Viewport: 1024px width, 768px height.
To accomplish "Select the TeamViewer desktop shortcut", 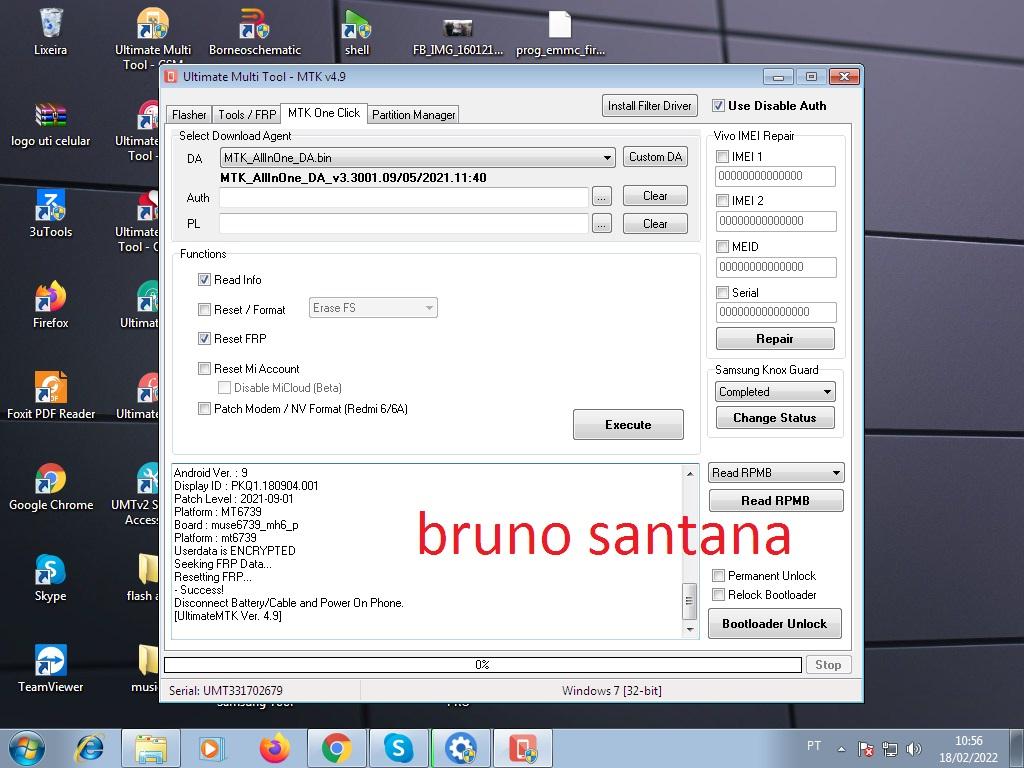I will click(x=50, y=669).
